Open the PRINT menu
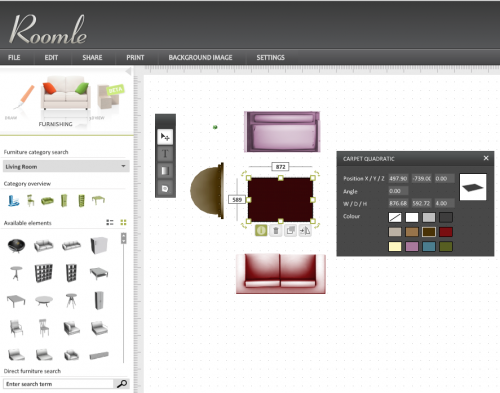Image resolution: width=500 pixels, height=393 pixels. [135, 57]
